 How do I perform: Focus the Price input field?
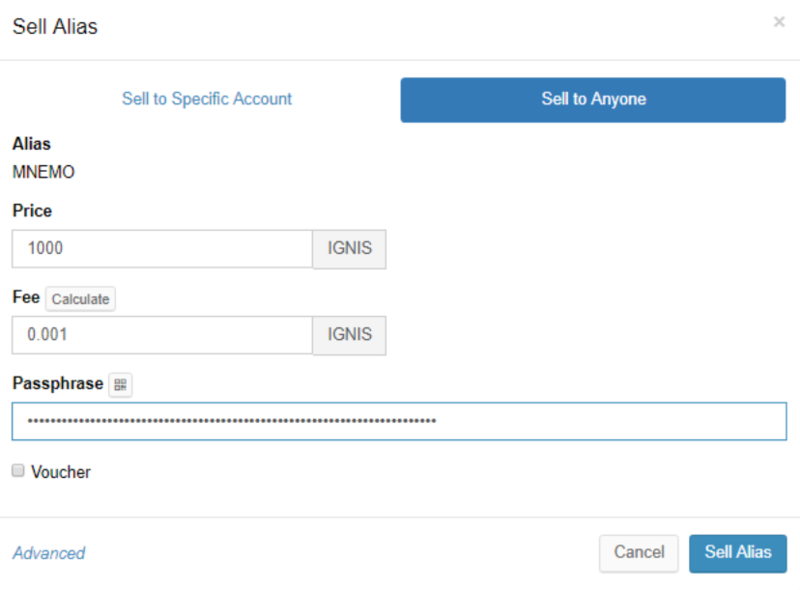[162, 249]
